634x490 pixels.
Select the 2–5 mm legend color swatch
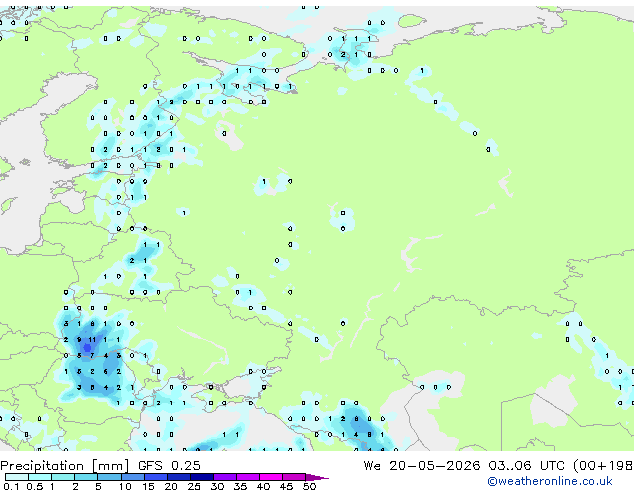click(86, 477)
